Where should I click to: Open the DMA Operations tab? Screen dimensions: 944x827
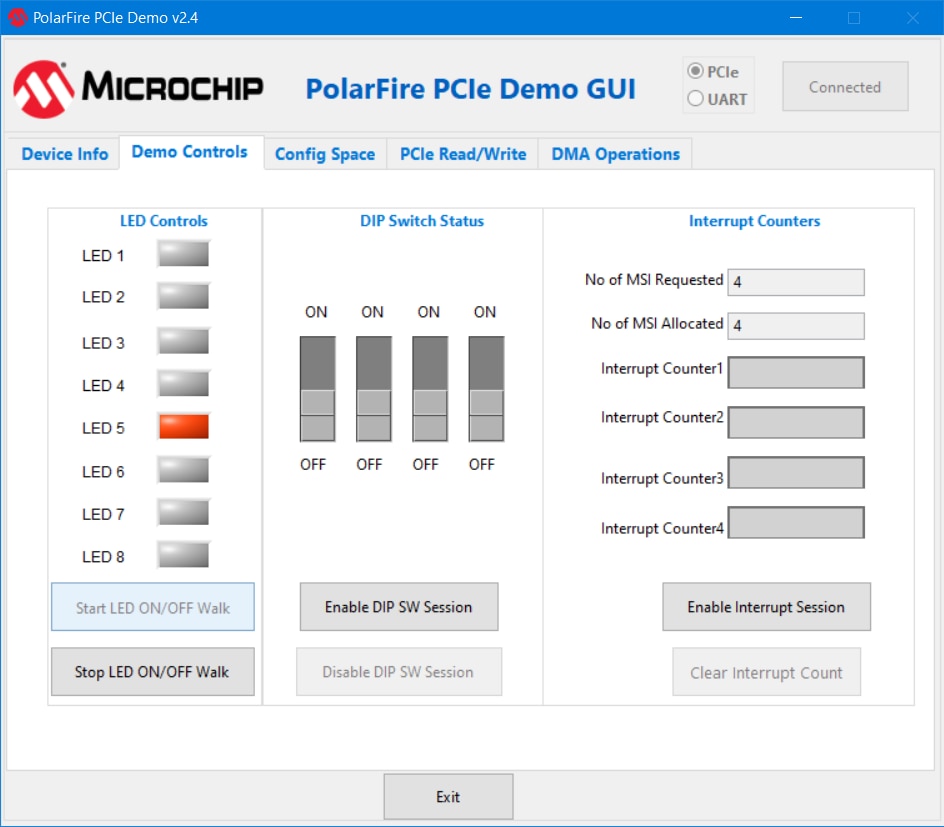(615, 154)
